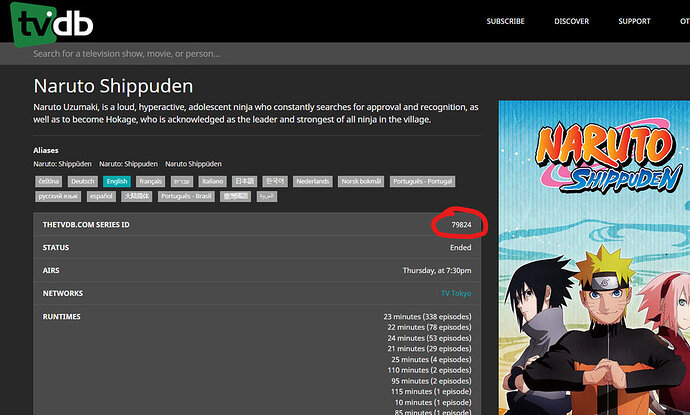Image resolution: width=690 pixels, height=415 pixels.
Task: Open the TV Tokyo network link
Action: (456, 293)
